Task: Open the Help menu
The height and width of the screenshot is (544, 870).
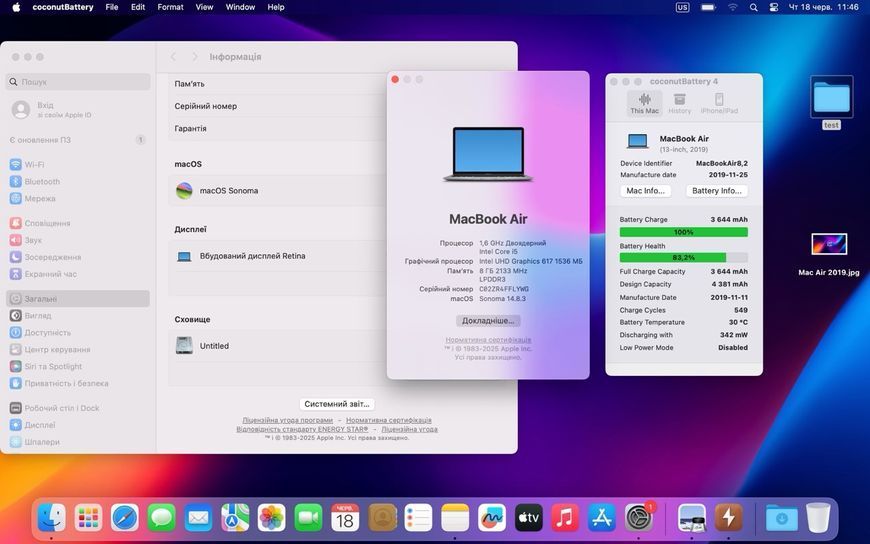Action: pos(276,7)
